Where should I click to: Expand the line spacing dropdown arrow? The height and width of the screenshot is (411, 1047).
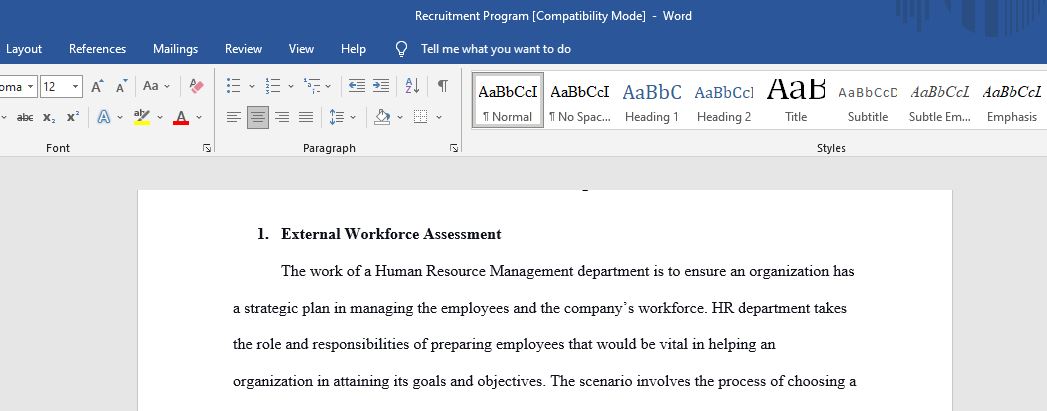tap(353, 117)
